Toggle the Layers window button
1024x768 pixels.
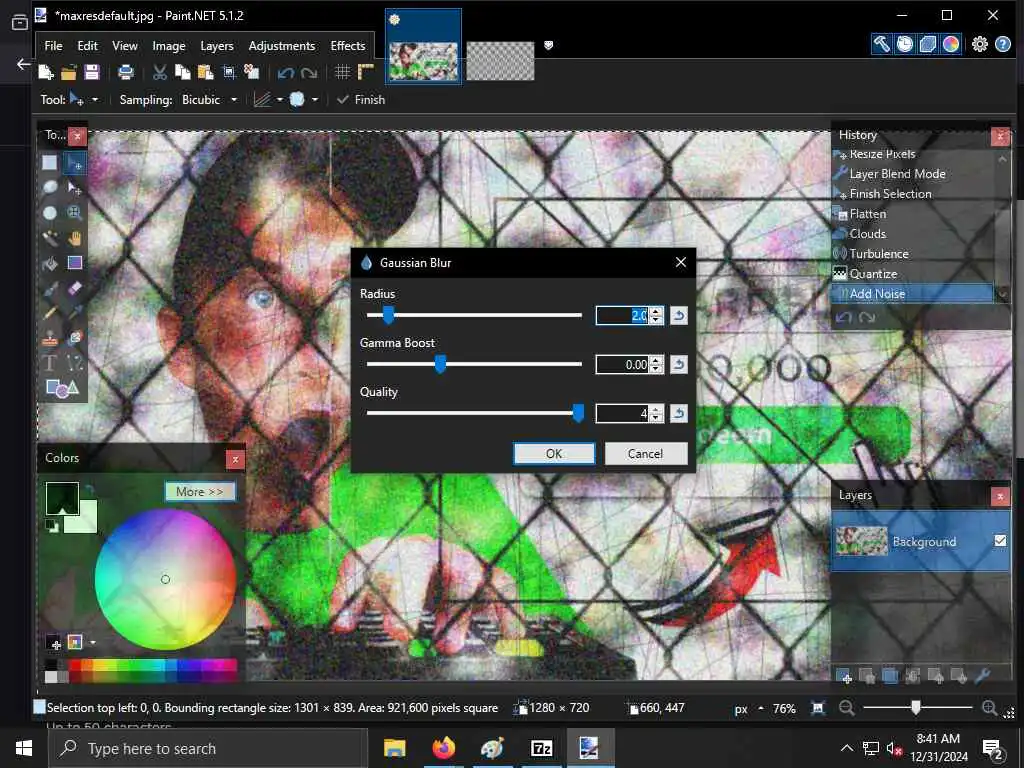pos(927,44)
